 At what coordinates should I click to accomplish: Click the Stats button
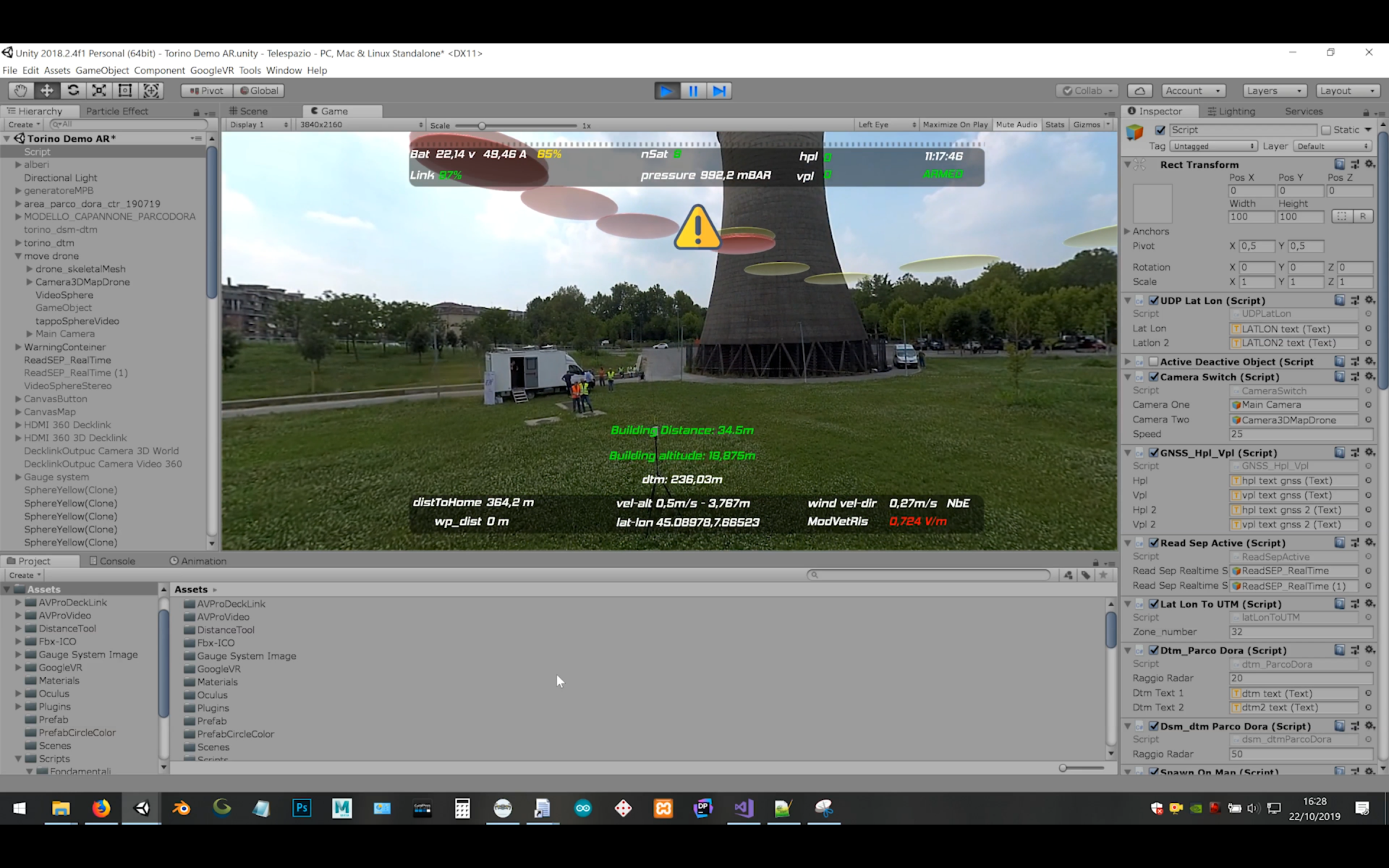(x=1055, y=125)
